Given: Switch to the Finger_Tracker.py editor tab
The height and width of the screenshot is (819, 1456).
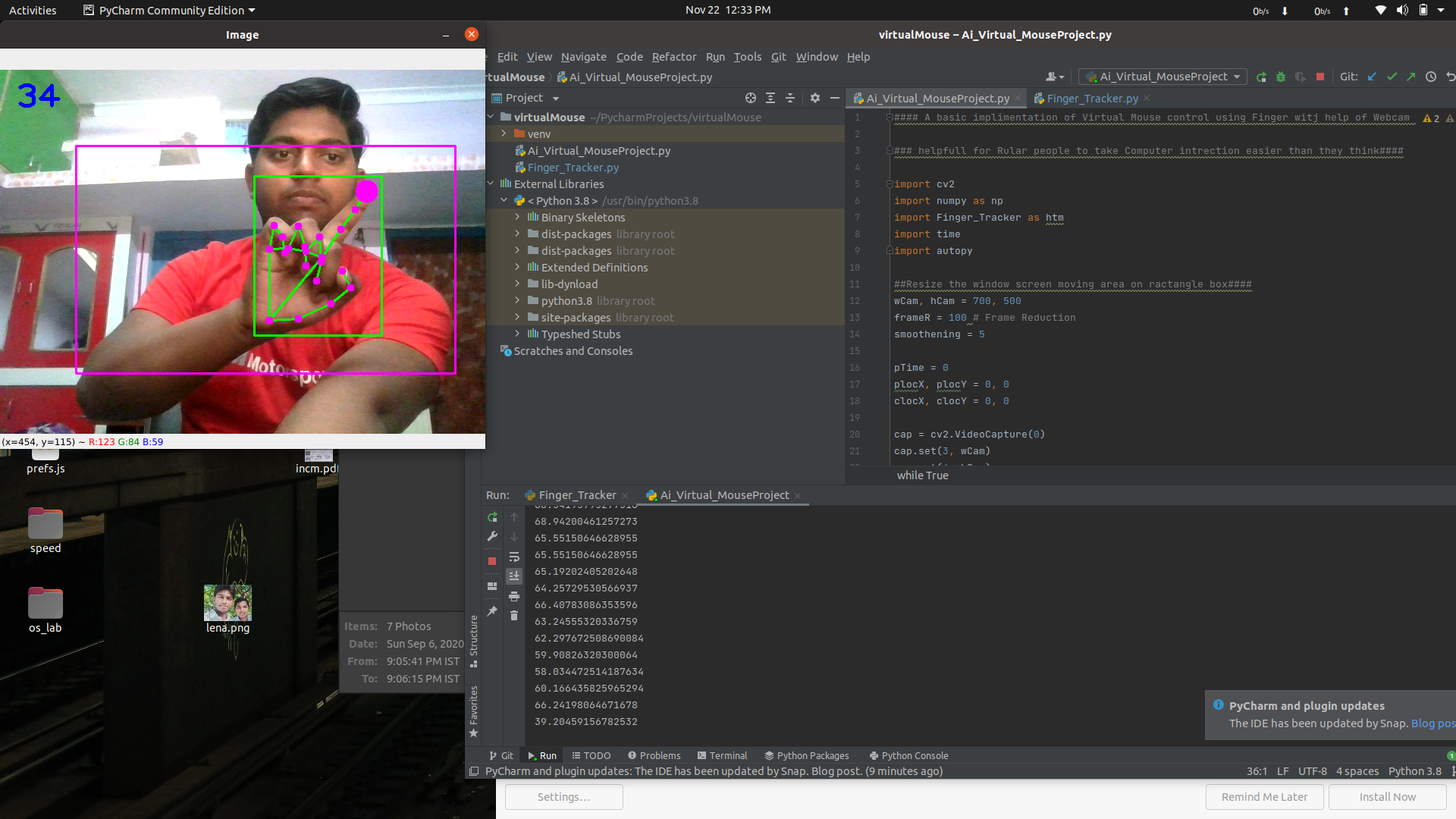Looking at the screenshot, I should point(1090,98).
